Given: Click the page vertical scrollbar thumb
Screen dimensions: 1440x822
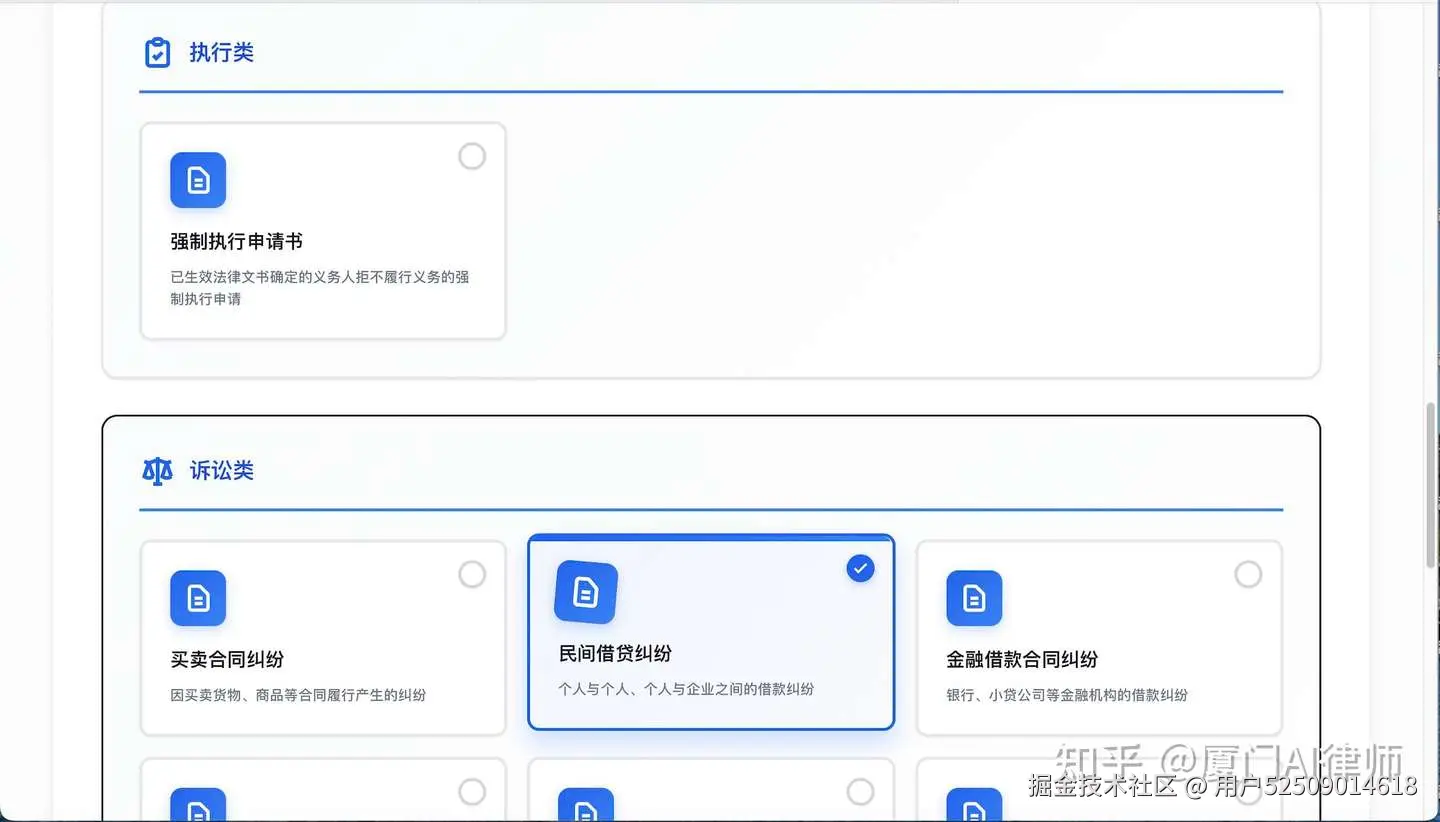Looking at the screenshot, I should (1431, 484).
